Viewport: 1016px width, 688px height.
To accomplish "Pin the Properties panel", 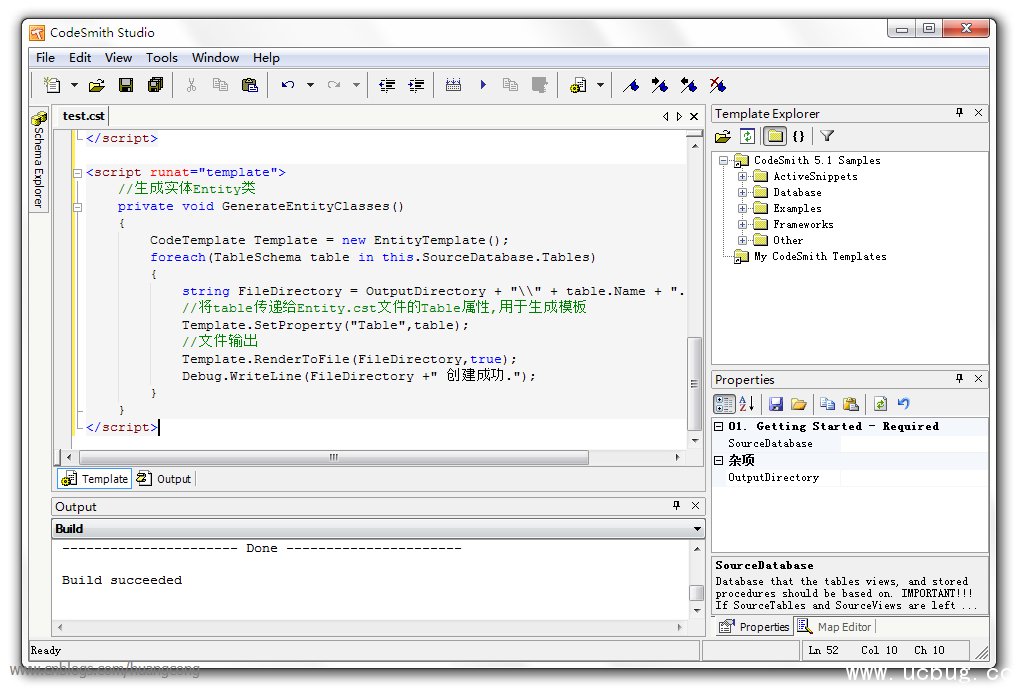I will pyautogui.click(x=959, y=378).
